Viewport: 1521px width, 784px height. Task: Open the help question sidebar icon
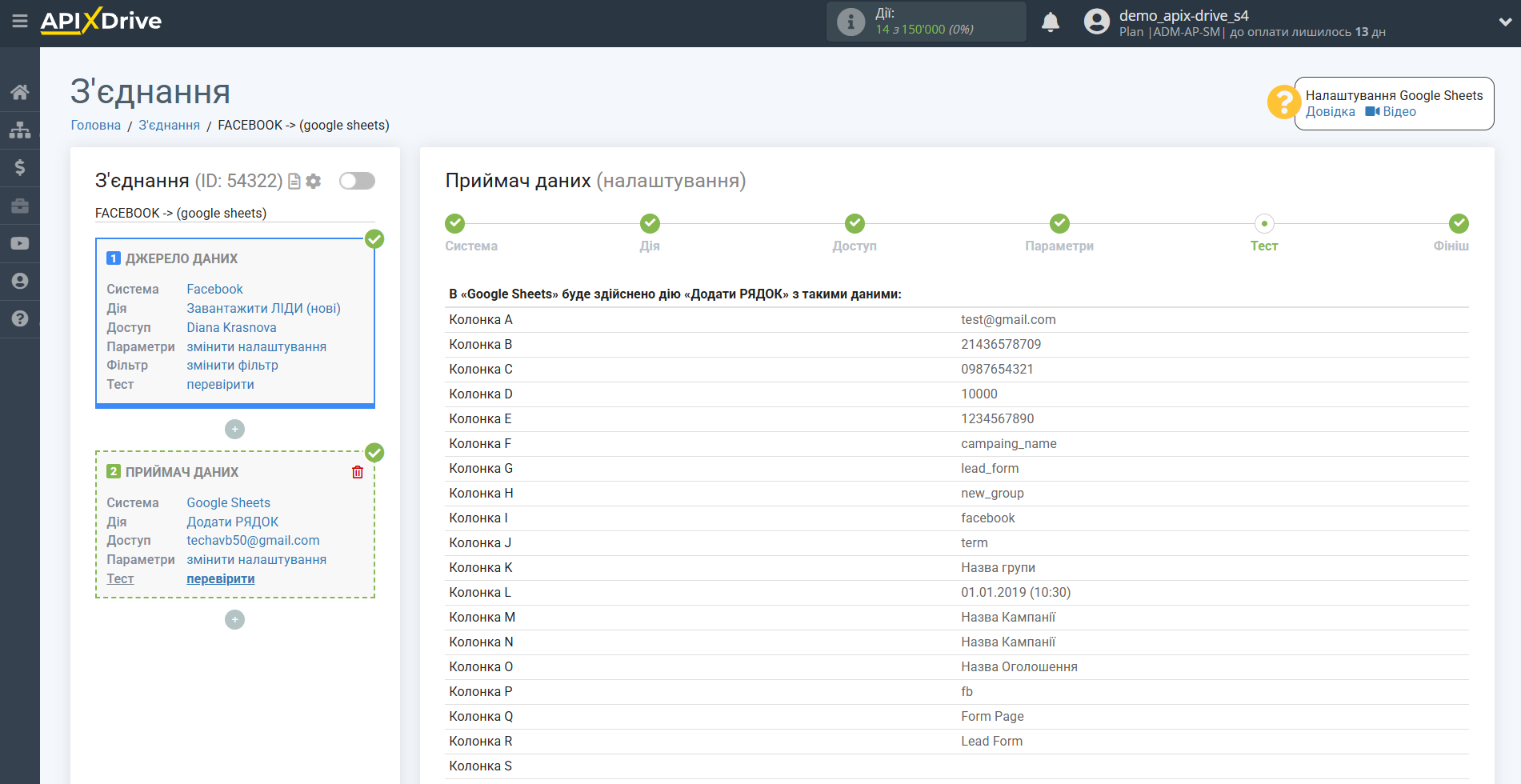click(20, 318)
